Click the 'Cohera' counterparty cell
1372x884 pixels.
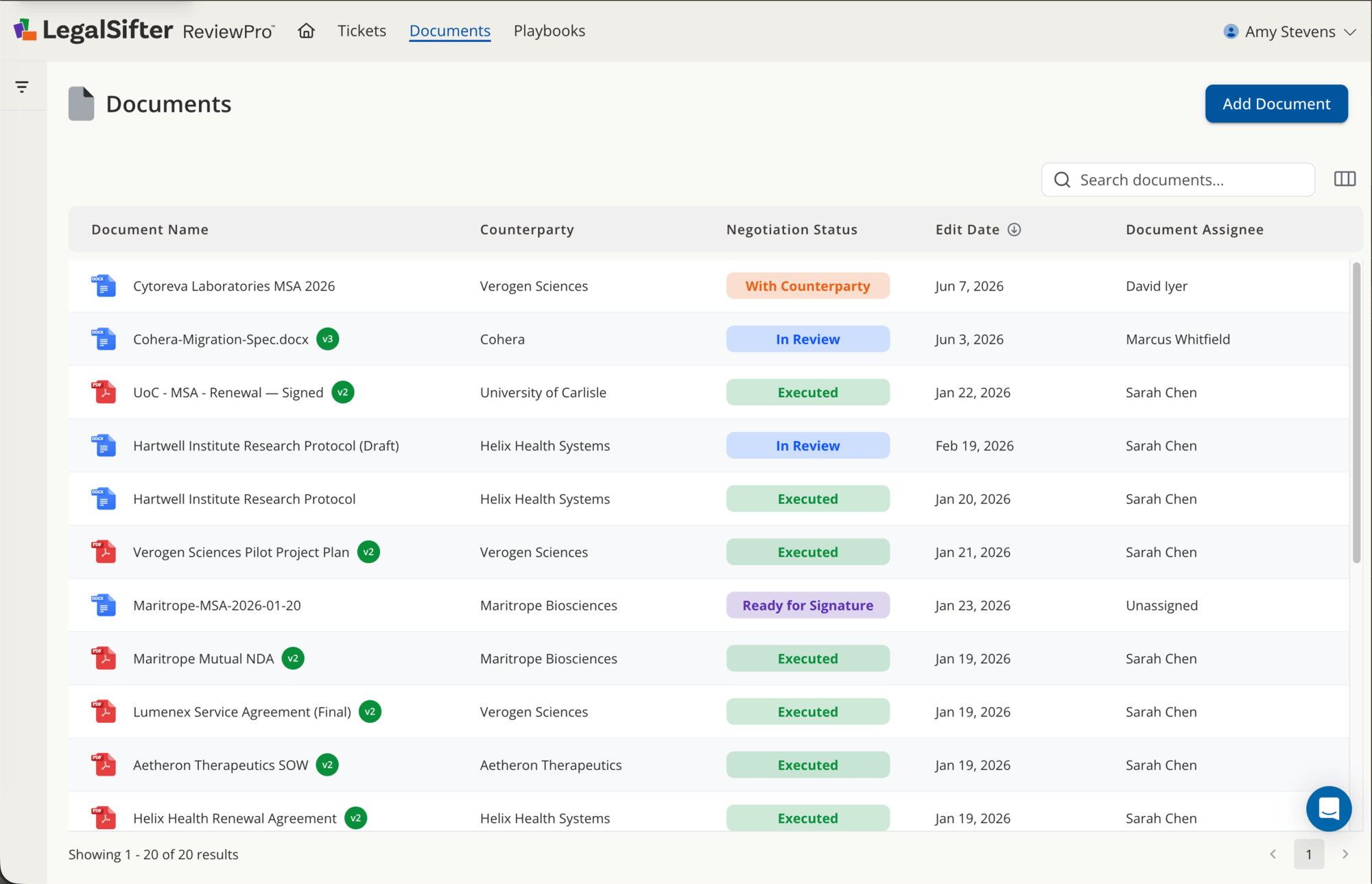click(x=502, y=339)
